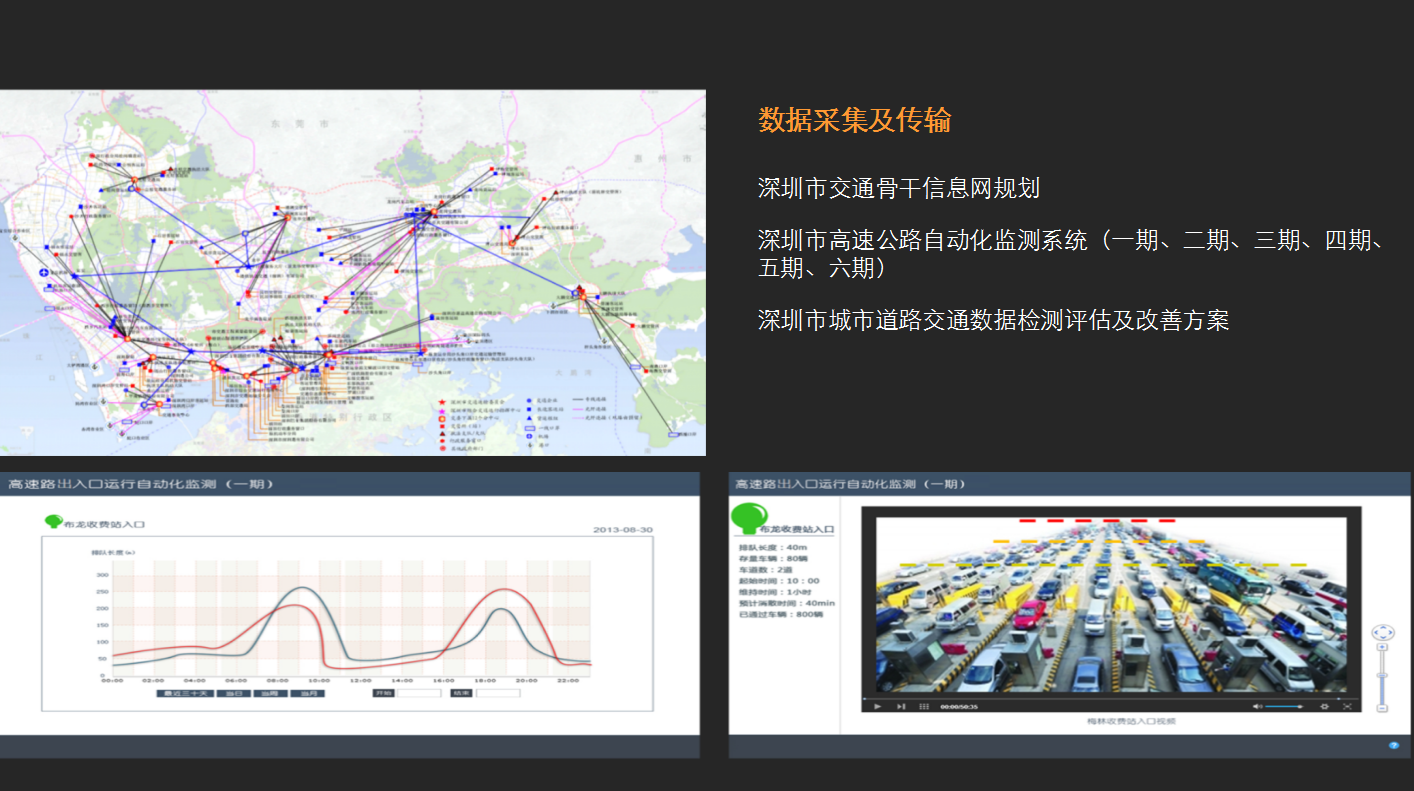
Task: Click the queue length line chart
Action: point(347,618)
